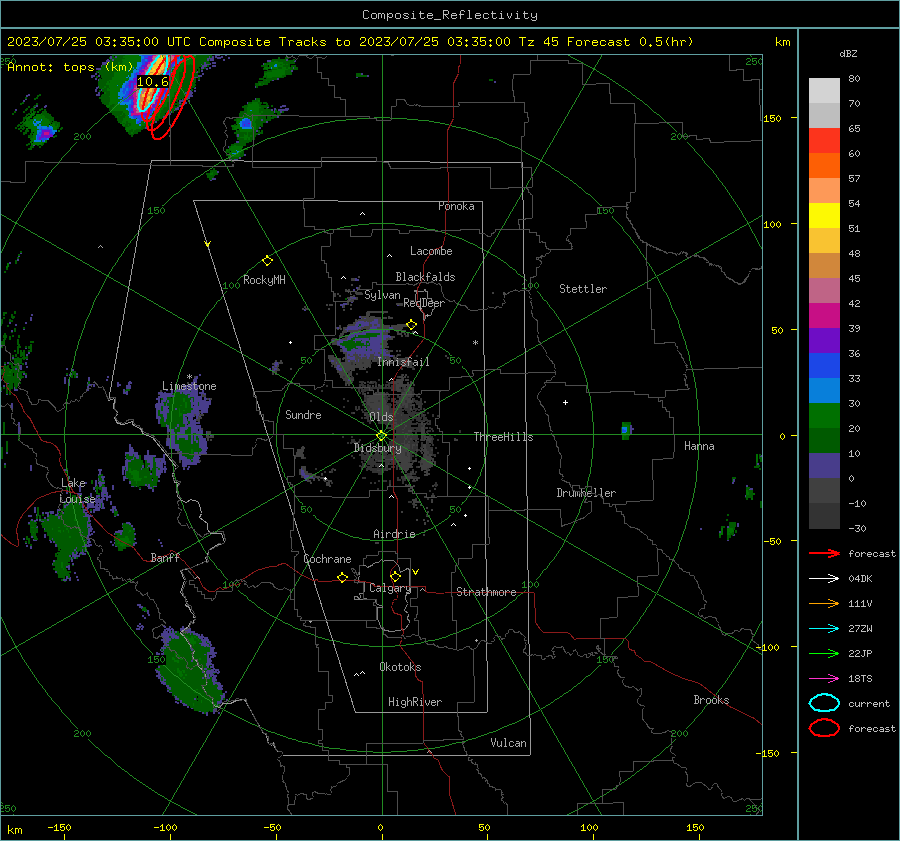The width and height of the screenshot is (900, 841).
Task: Click the bright yellow swatch below 54 dBZ
Action: point(824,215)
